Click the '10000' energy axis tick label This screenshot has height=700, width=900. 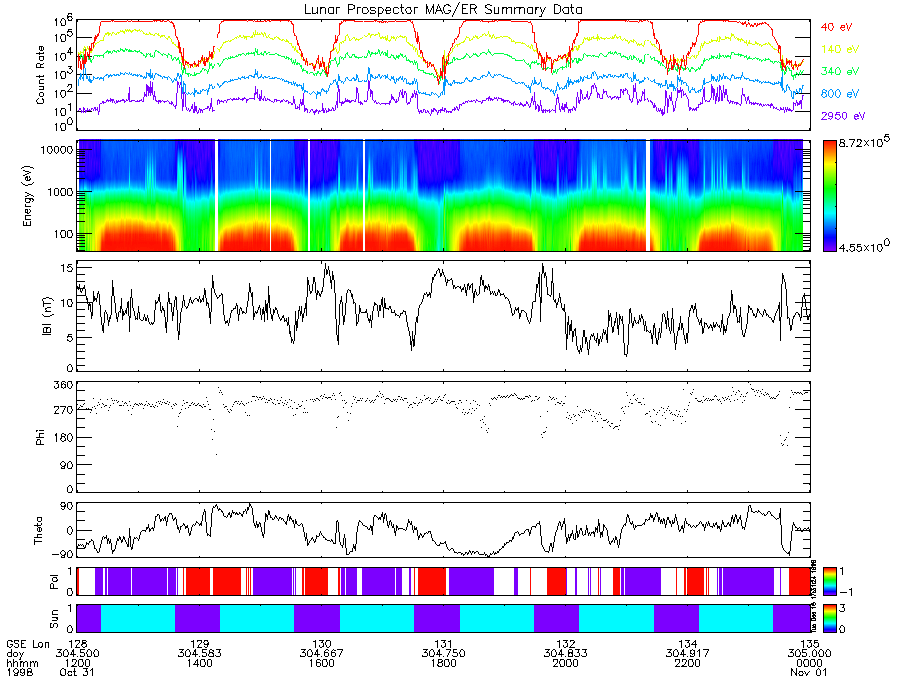click(57, 150)
